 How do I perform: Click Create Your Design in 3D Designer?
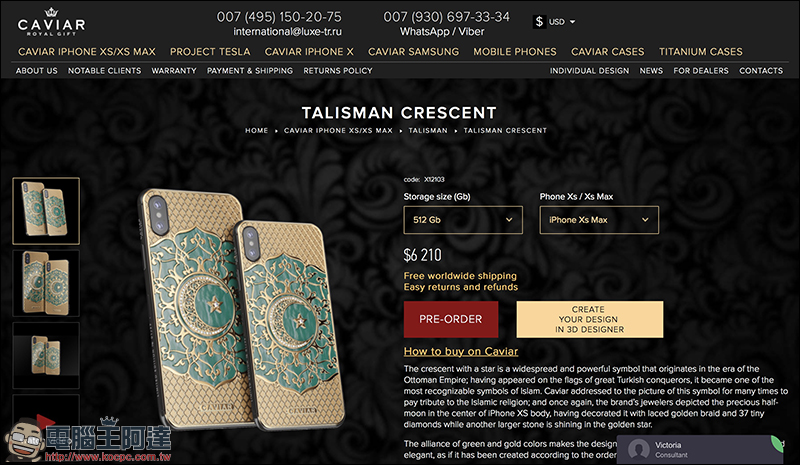pyautogui.click(x=590, y=319)
